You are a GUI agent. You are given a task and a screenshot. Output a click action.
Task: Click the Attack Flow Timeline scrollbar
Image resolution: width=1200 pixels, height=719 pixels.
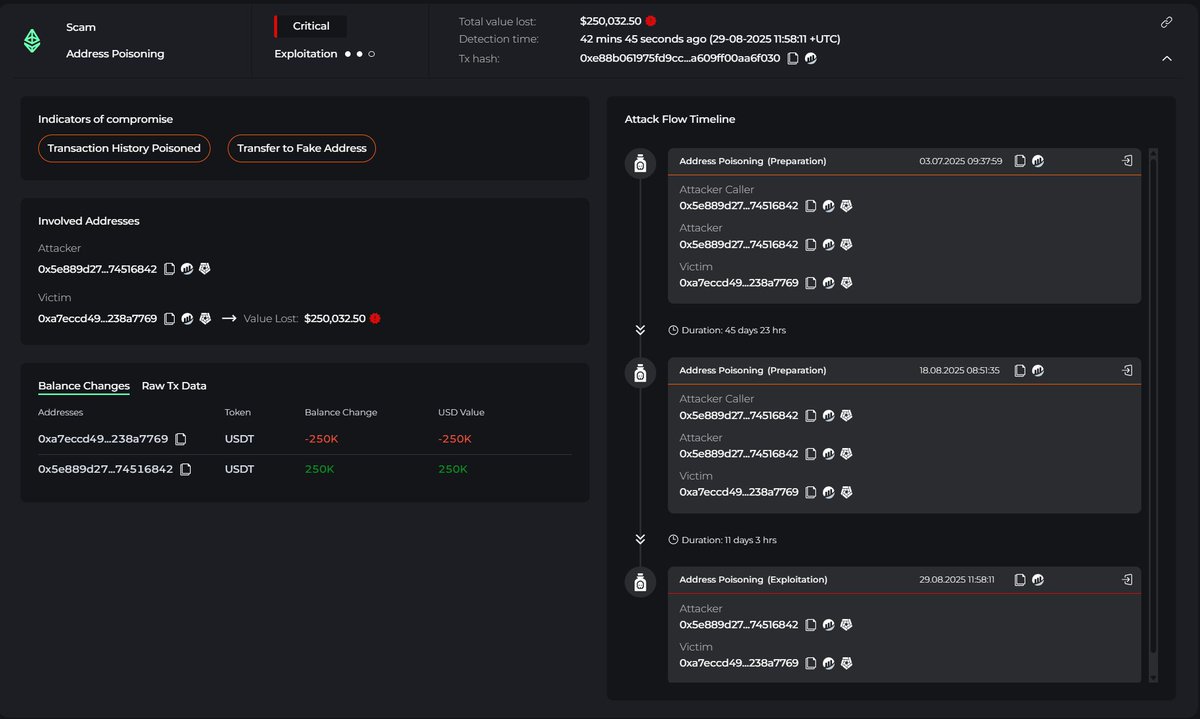[1153, 400]
